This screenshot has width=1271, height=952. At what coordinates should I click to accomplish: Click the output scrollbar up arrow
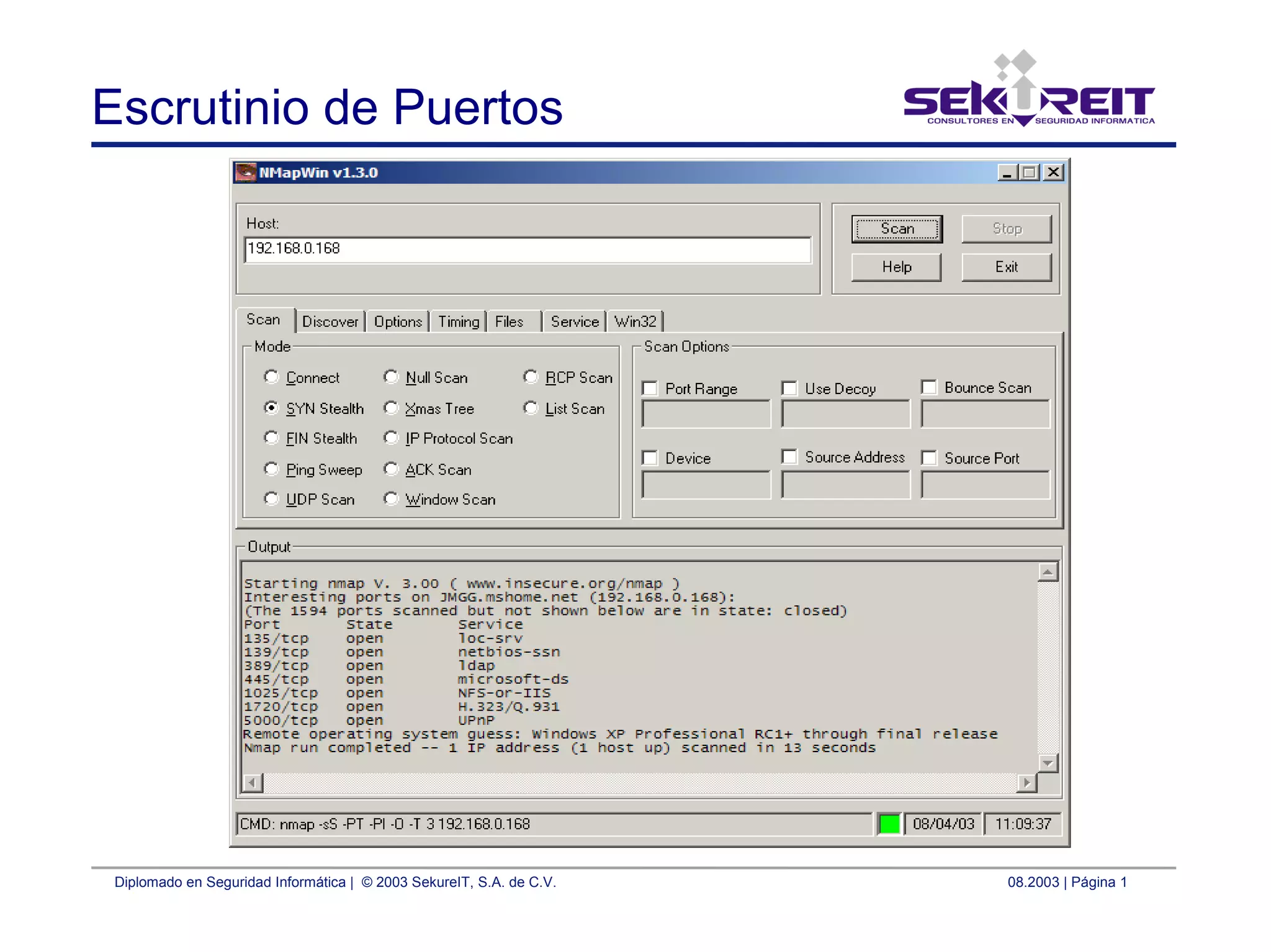click(1048, 572)
